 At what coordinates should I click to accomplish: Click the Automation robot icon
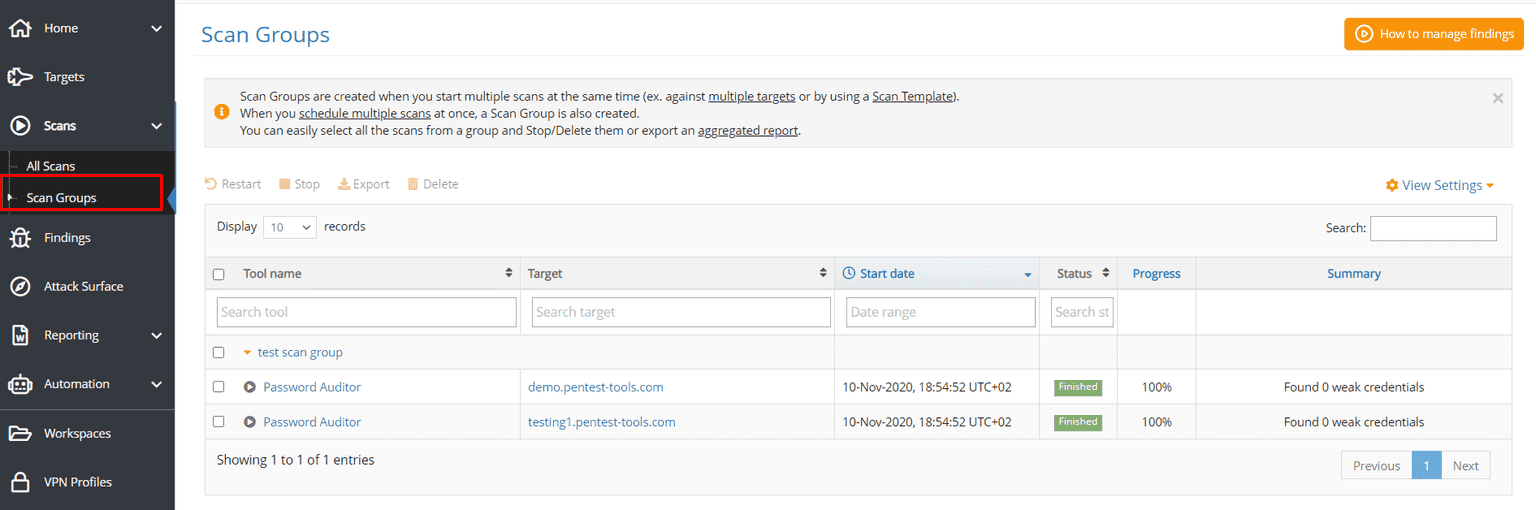tap(20, 384)
